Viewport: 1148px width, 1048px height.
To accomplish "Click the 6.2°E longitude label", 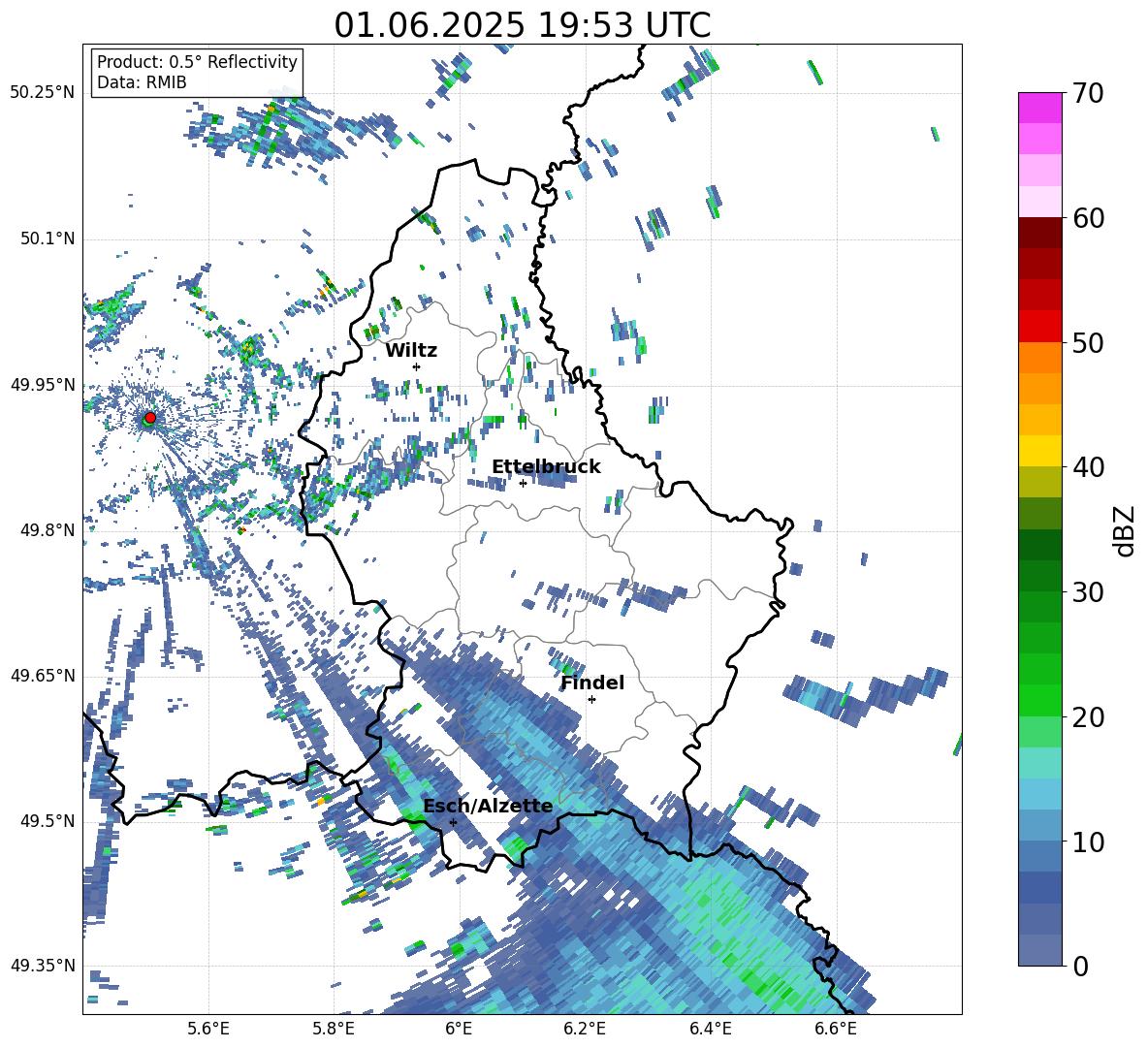I will [x=585, y=1030].
